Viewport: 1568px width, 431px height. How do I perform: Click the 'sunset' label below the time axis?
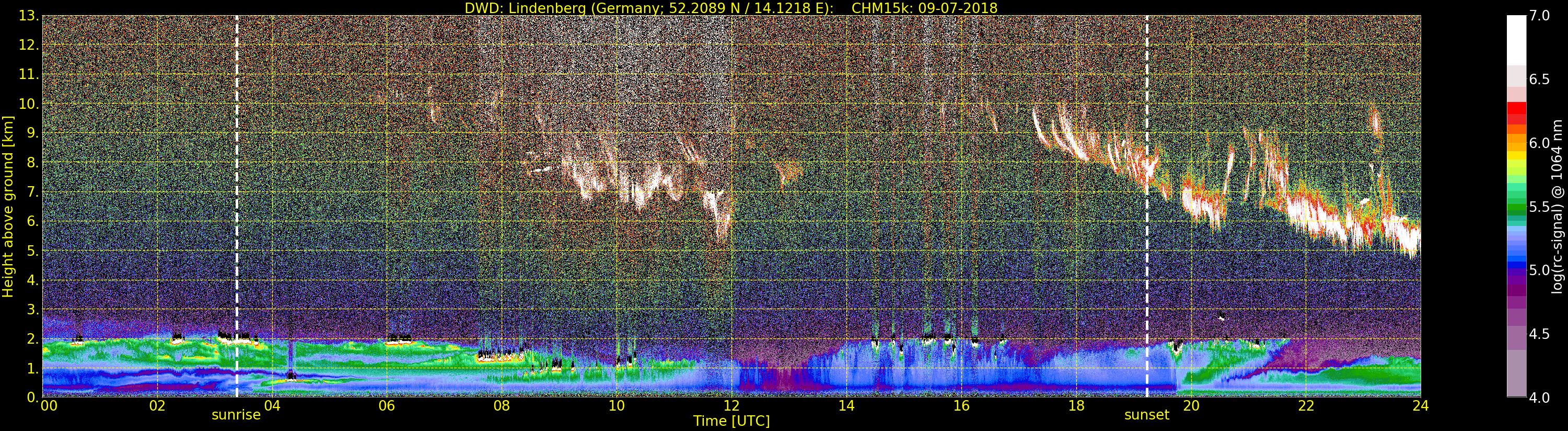pyautogui.click(x=1147, y=415)
